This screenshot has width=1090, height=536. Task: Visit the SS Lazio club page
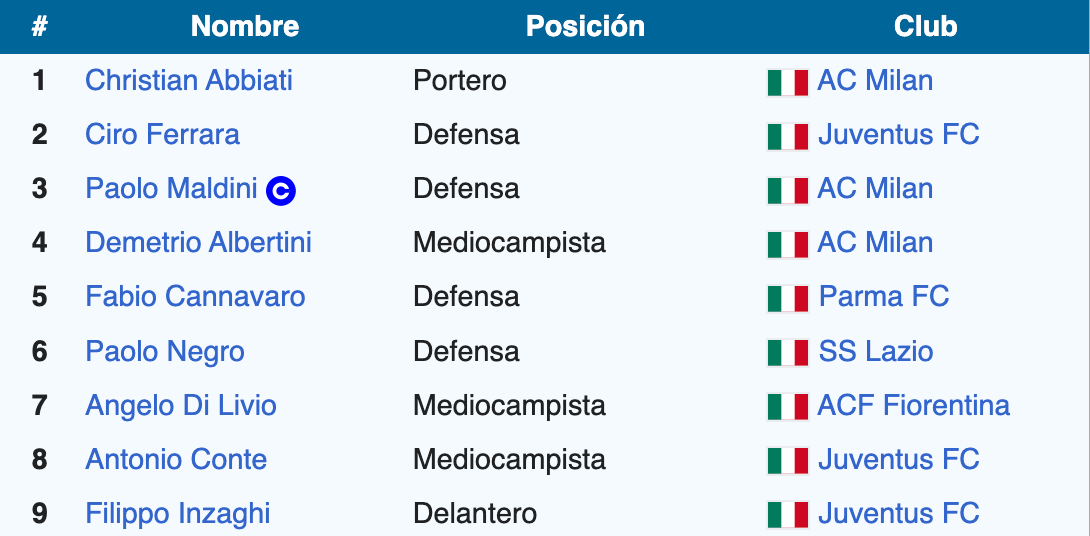[x=876, y=351]
